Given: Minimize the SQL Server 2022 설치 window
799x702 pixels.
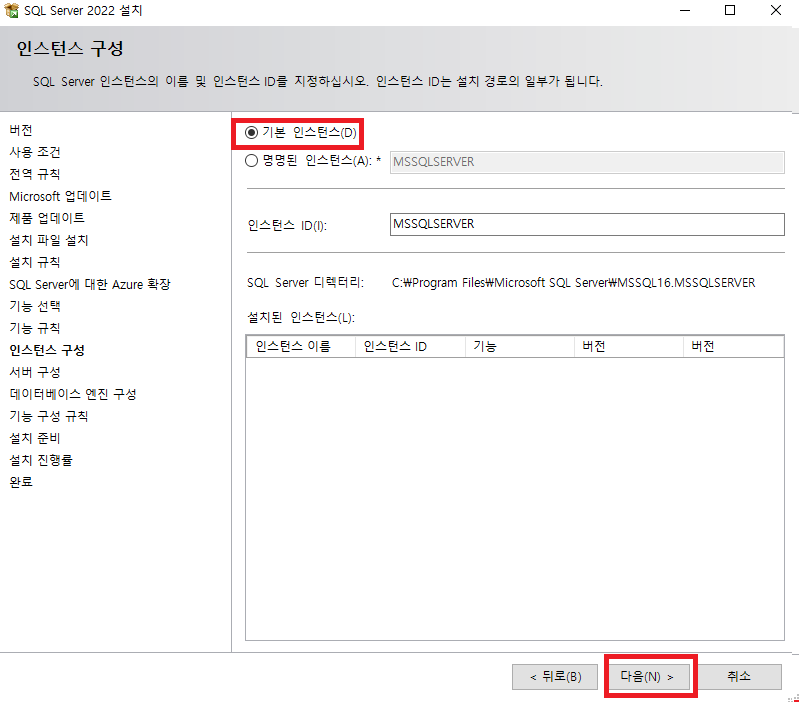Looking at the screenshot, I should coord(685,10).
